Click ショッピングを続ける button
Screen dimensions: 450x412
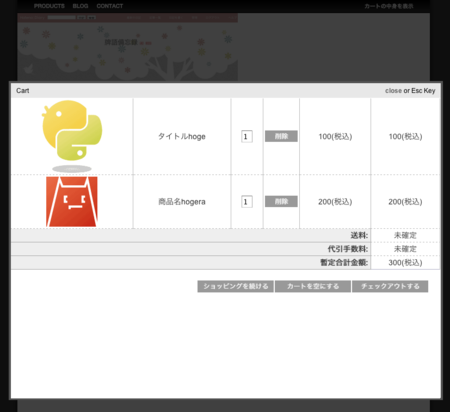(x=236, y=286)
